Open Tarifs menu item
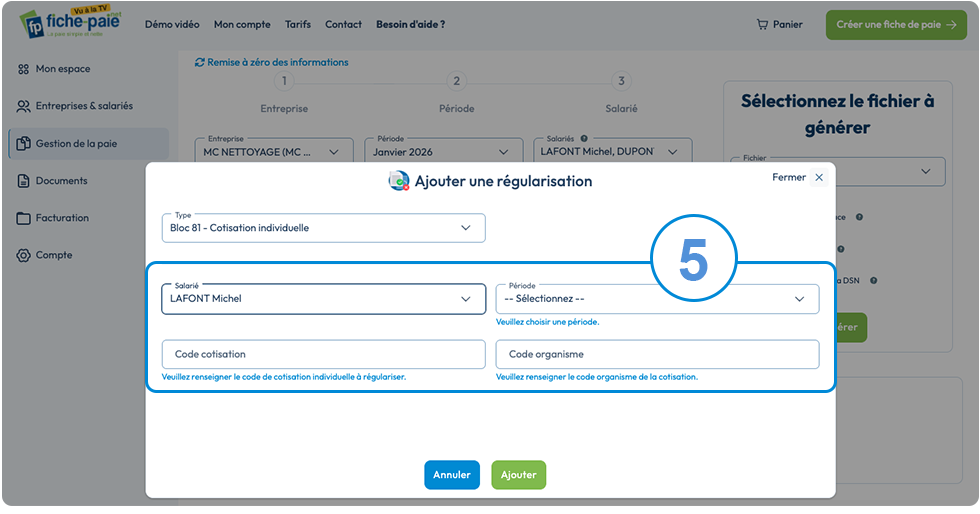Screen dimensions: 980x514 point(298,24)
